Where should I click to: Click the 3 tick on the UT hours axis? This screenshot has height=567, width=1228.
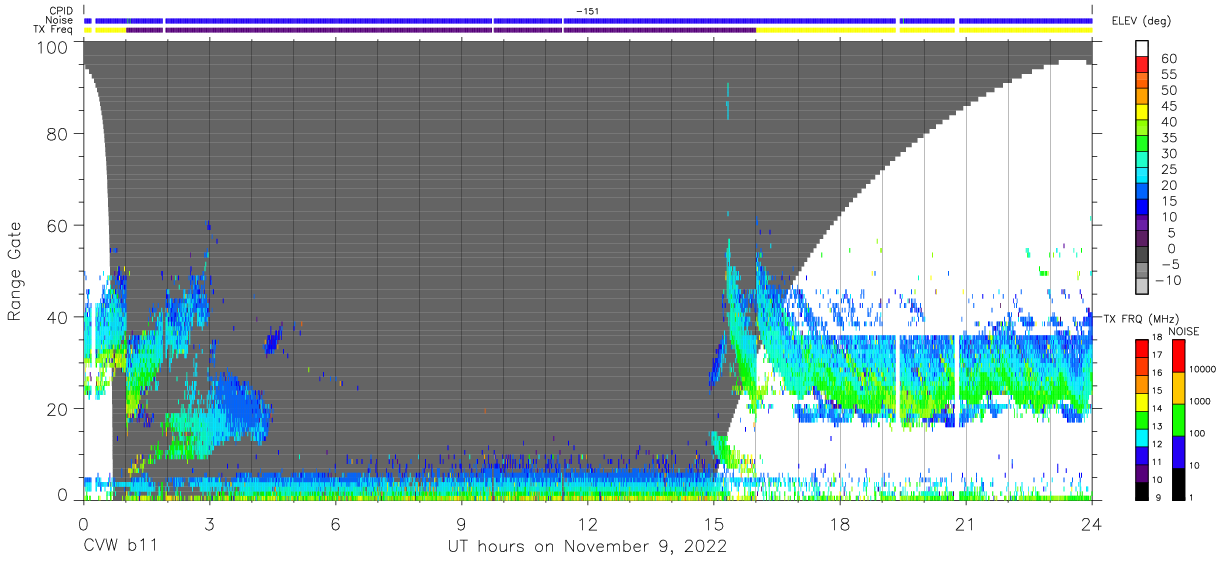point(209,523)
